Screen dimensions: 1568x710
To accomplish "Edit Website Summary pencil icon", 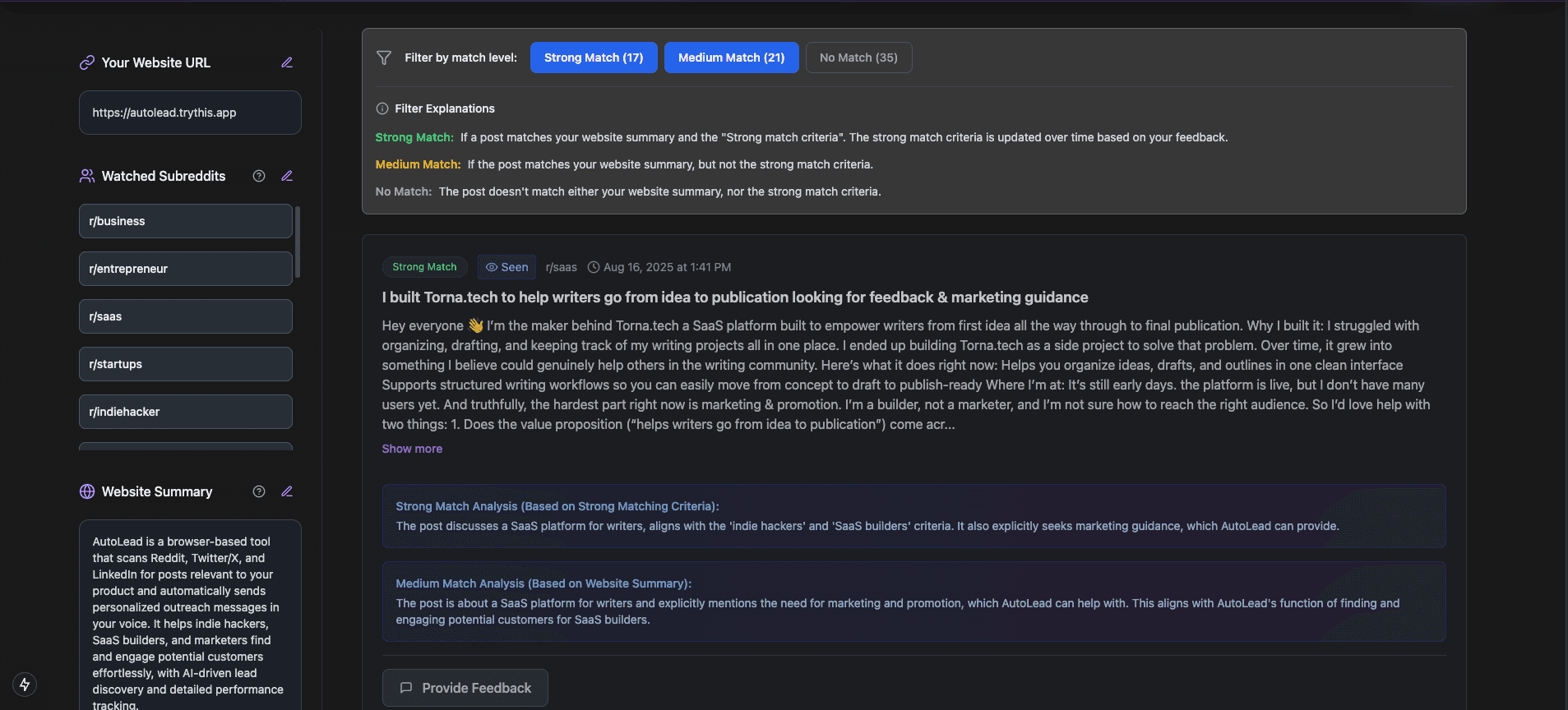I will [287, 491].
